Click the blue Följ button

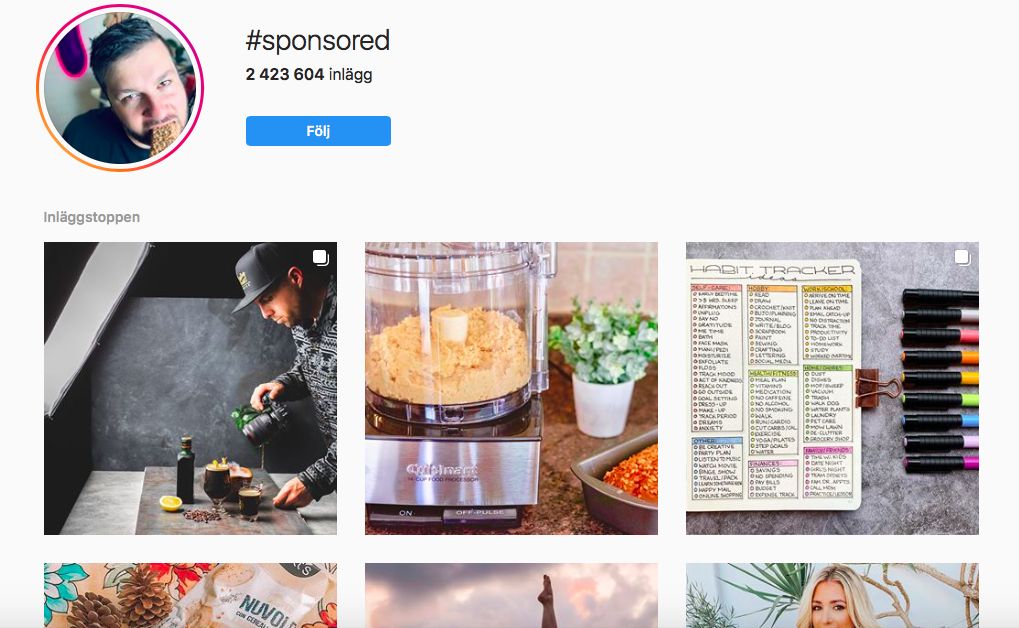318,131
